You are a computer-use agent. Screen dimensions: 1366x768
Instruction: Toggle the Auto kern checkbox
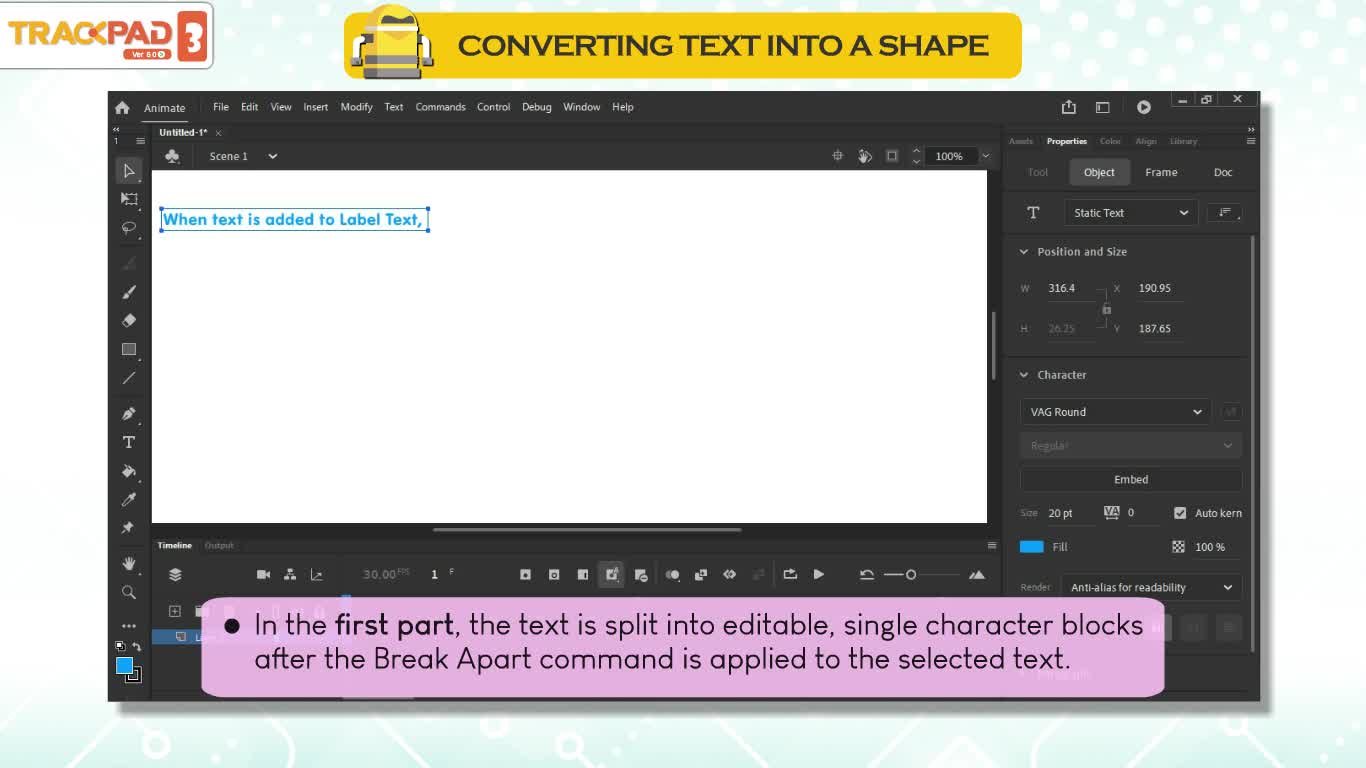point(1180,513)
